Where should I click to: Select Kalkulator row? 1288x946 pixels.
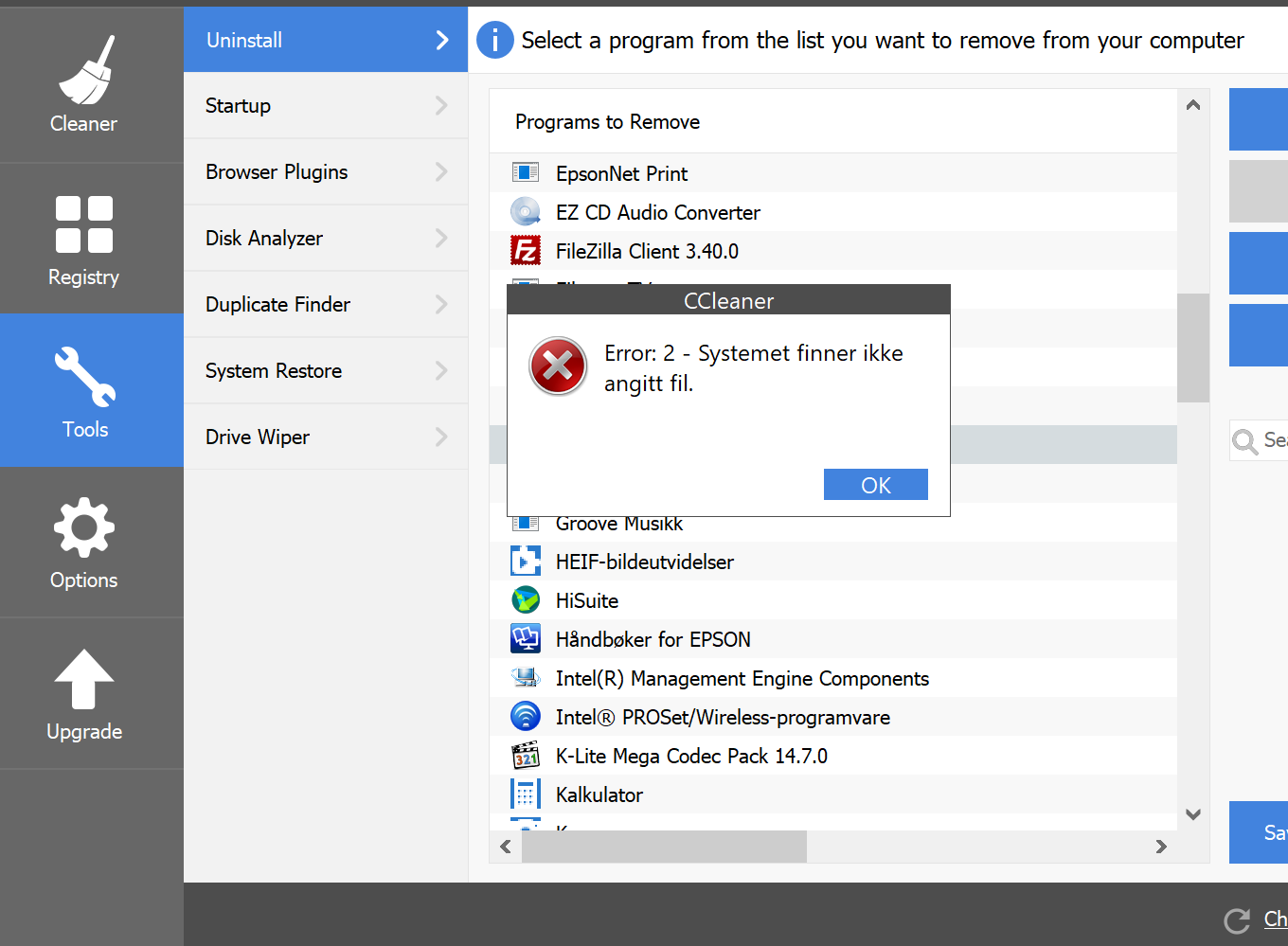pyautogui.click(x=833, y=794)
